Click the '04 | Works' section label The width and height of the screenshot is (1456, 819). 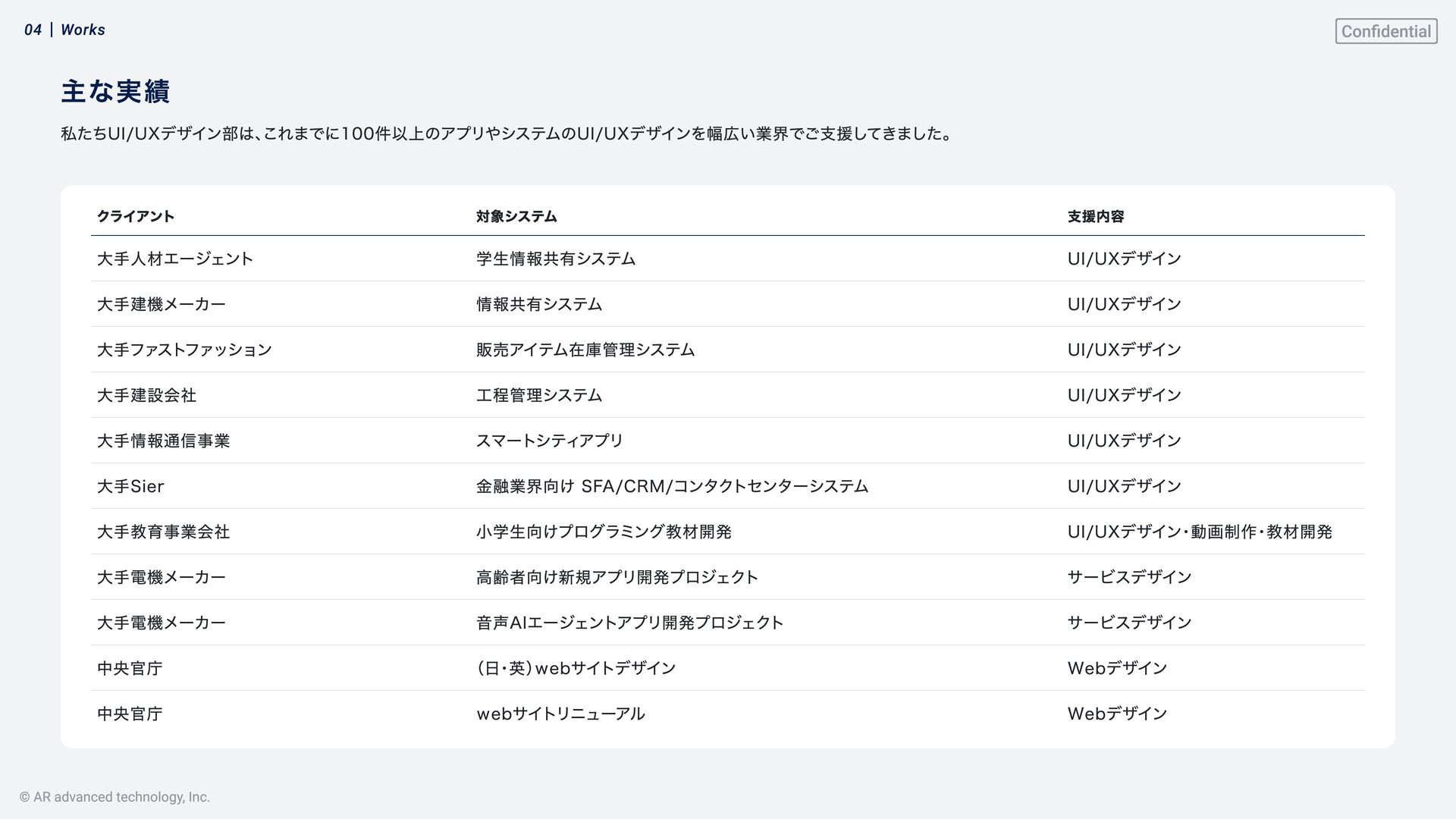64,30
